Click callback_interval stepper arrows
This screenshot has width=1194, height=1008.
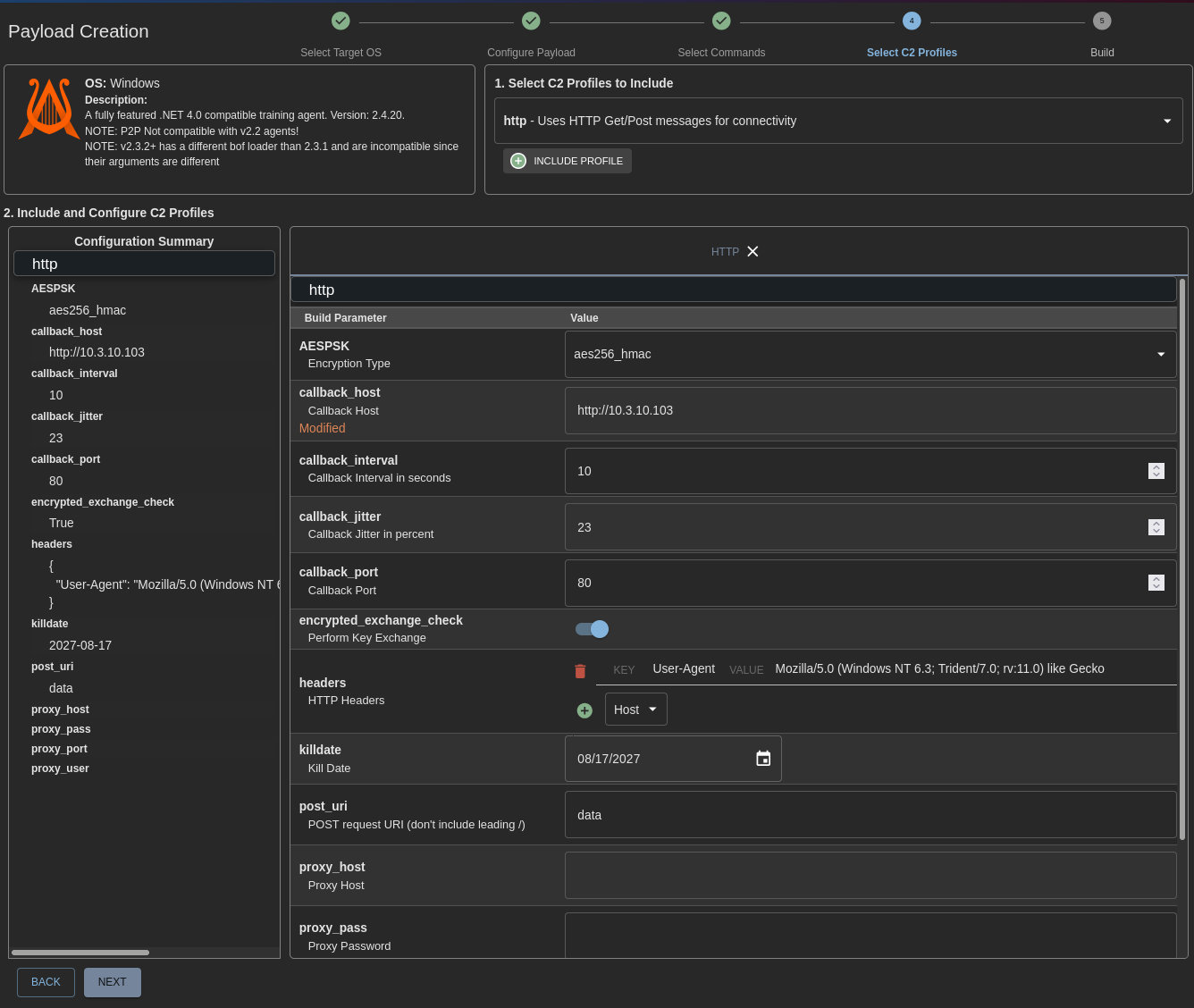(1156, 471)
